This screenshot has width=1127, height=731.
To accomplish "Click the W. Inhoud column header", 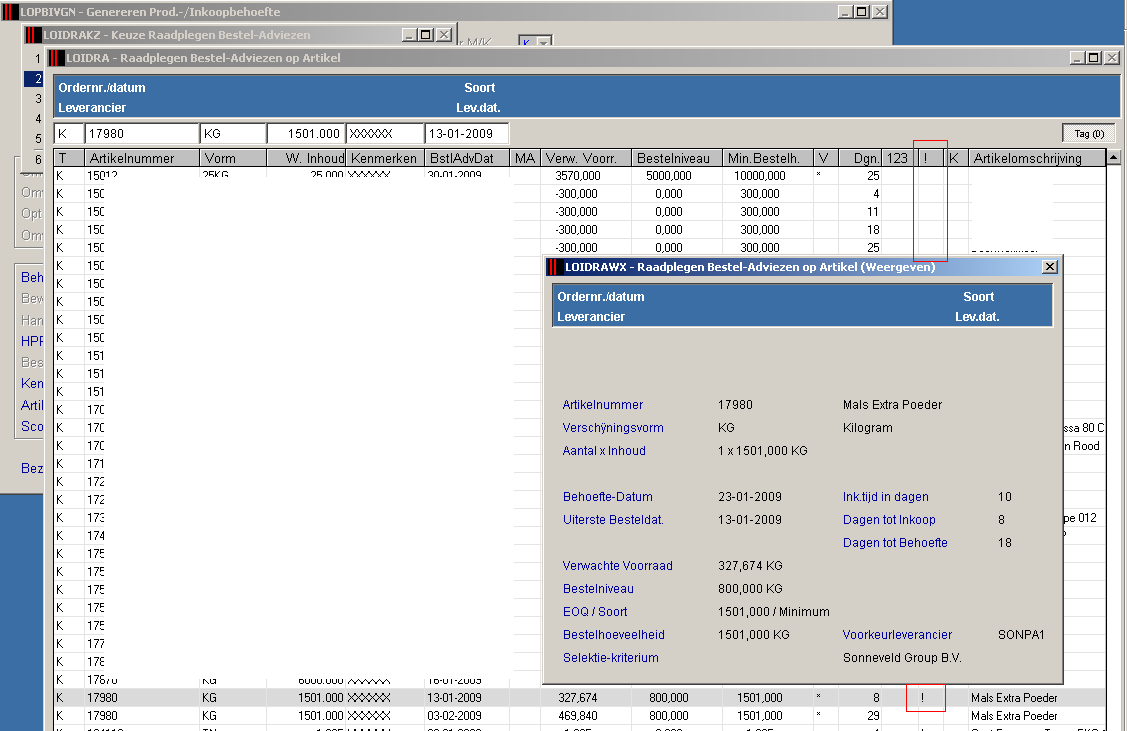I will pyautogui.click(x=306, y=158).
